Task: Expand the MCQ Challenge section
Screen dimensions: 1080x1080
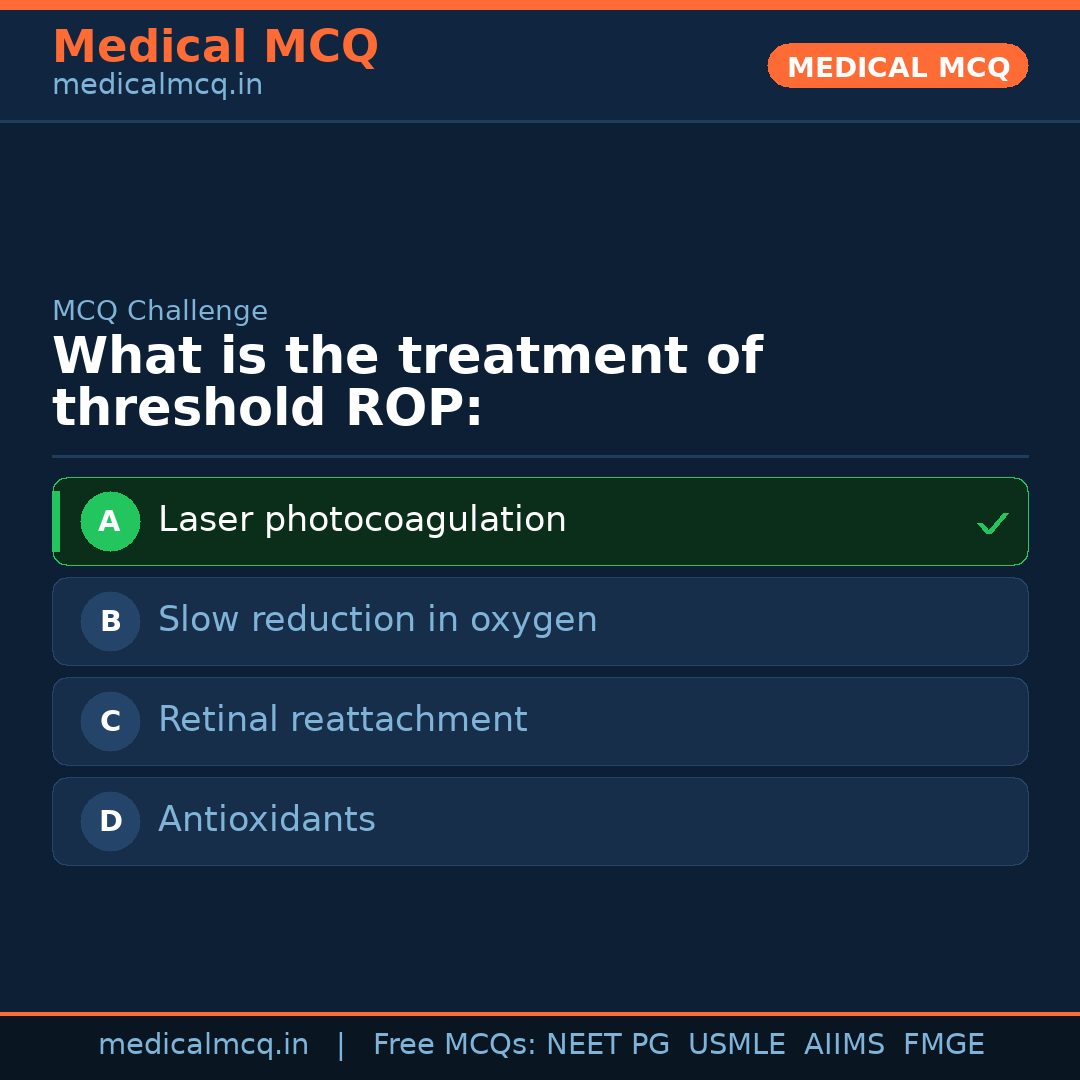Action: pos(160,311)
